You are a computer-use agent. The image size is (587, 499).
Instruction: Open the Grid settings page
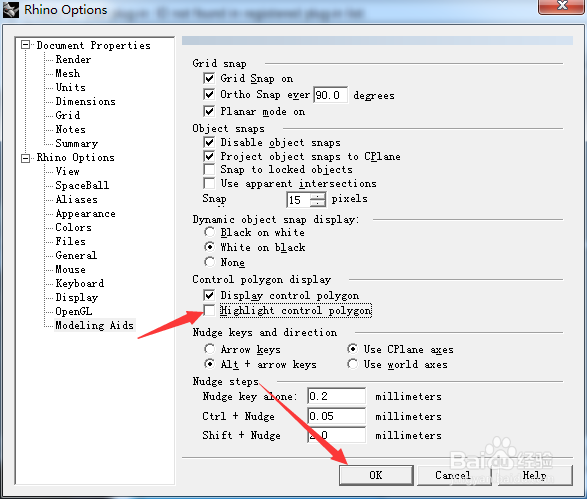point(67,115)
